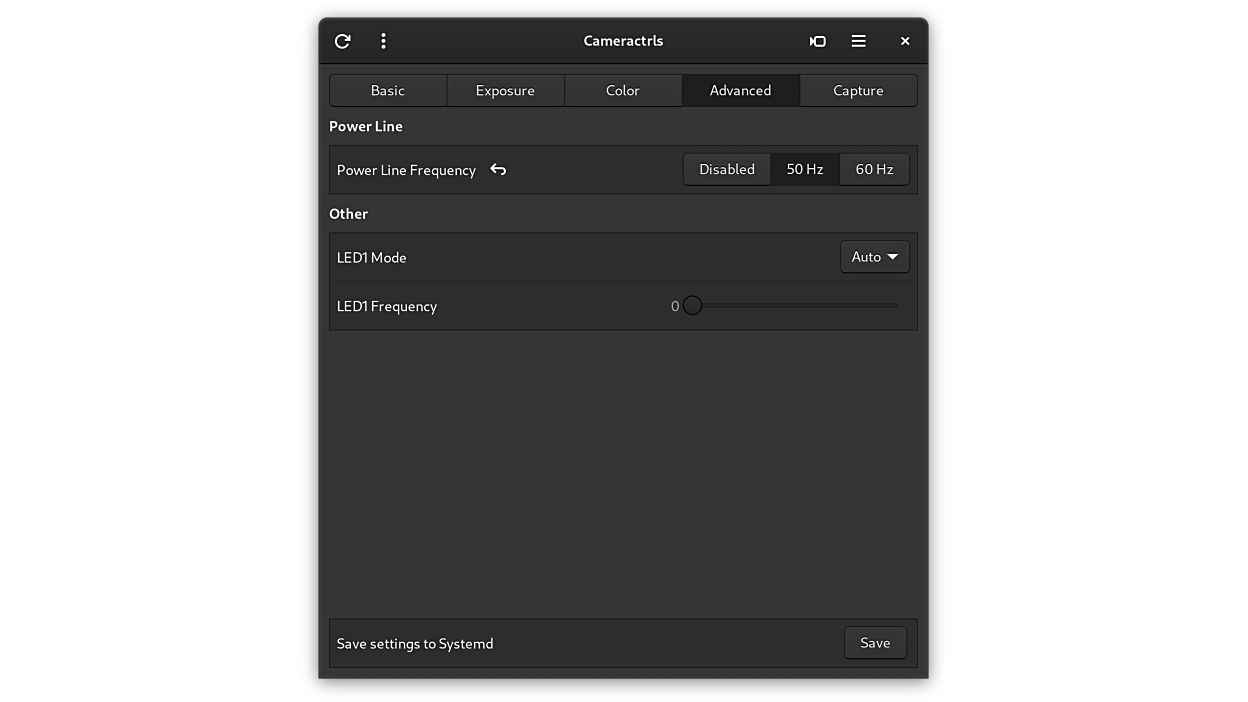The width and height of the screenshot is (1248, 702).
Task: Select the Advanced tab
Action: 740,90
